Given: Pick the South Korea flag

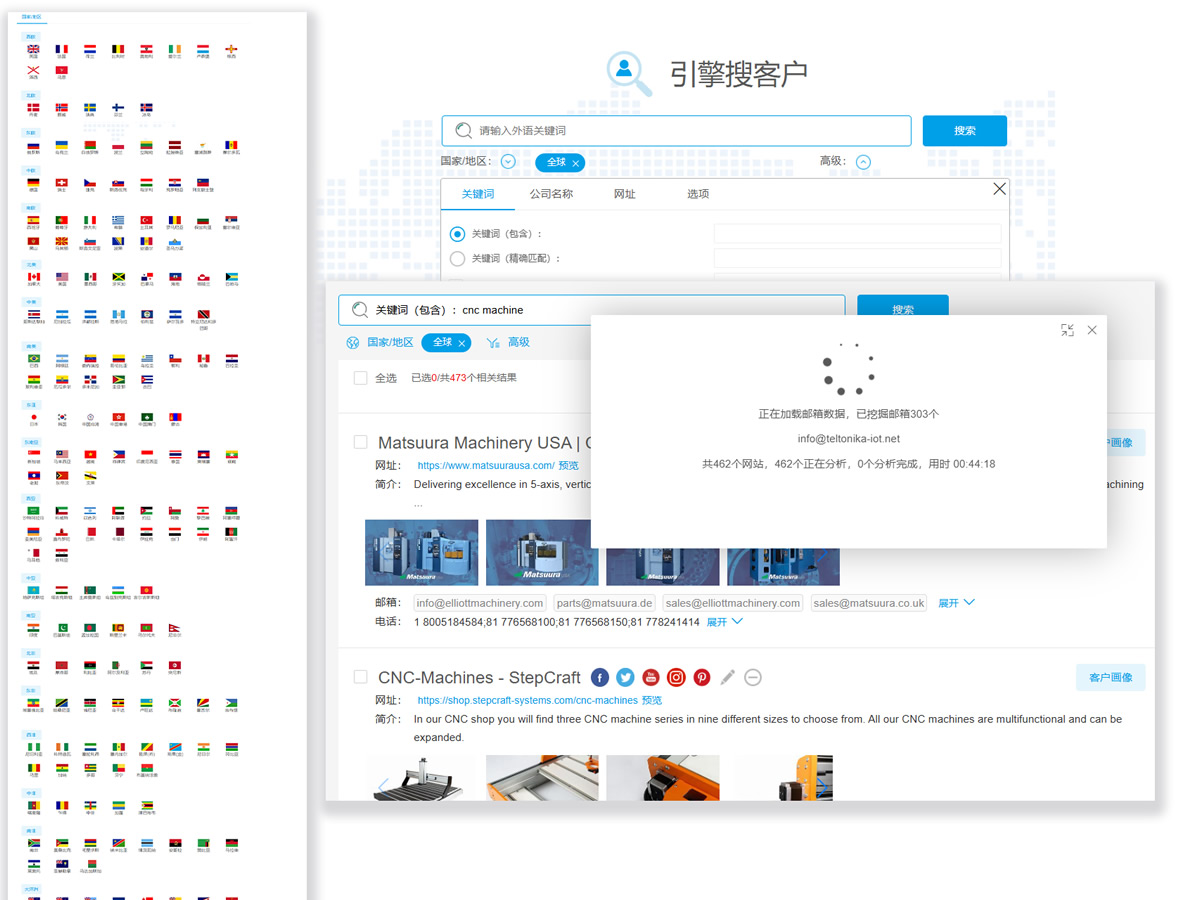Looking at the screenshot, I should 62,417.
